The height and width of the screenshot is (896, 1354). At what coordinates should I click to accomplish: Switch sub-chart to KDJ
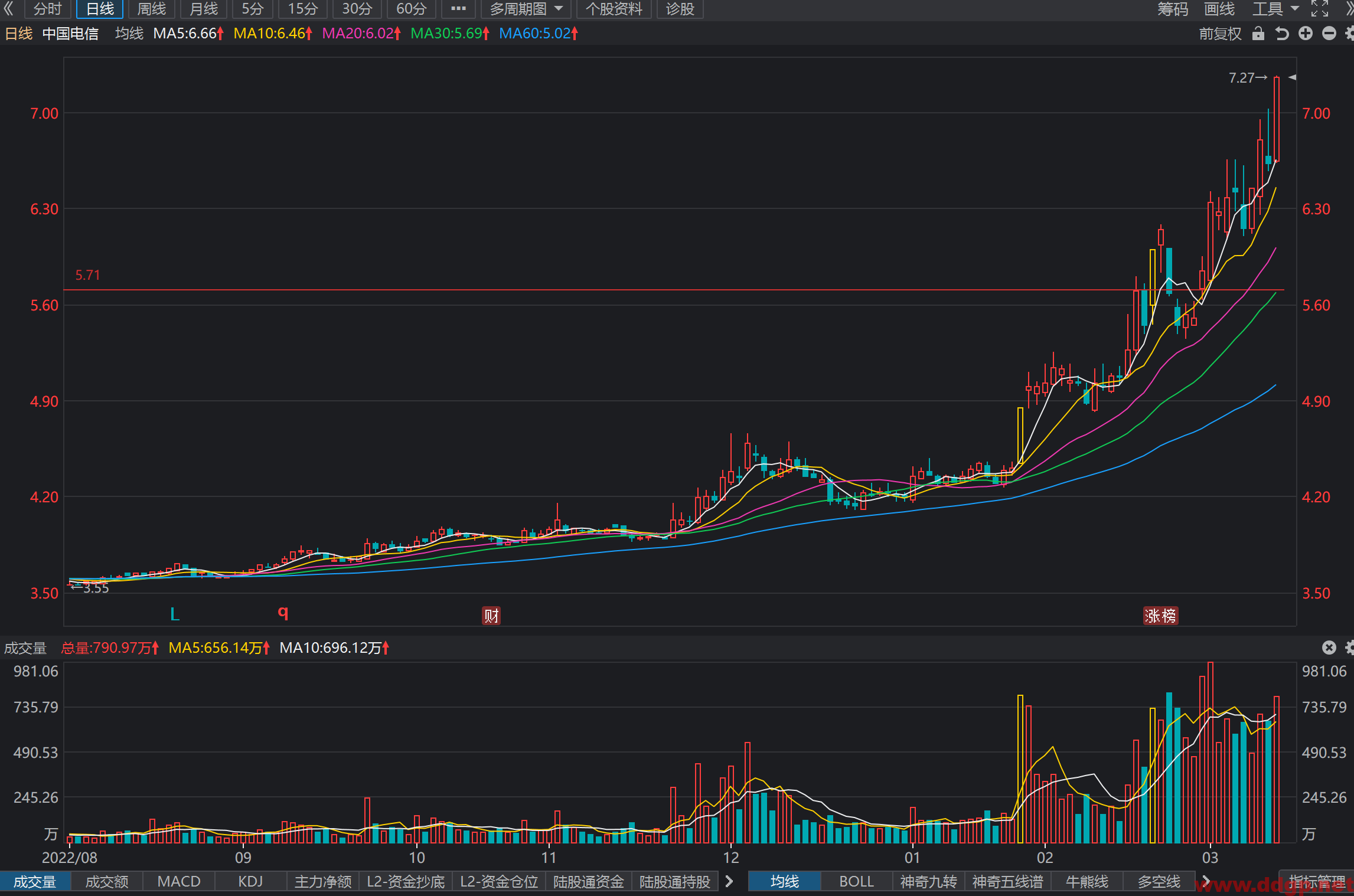(250, 881)
